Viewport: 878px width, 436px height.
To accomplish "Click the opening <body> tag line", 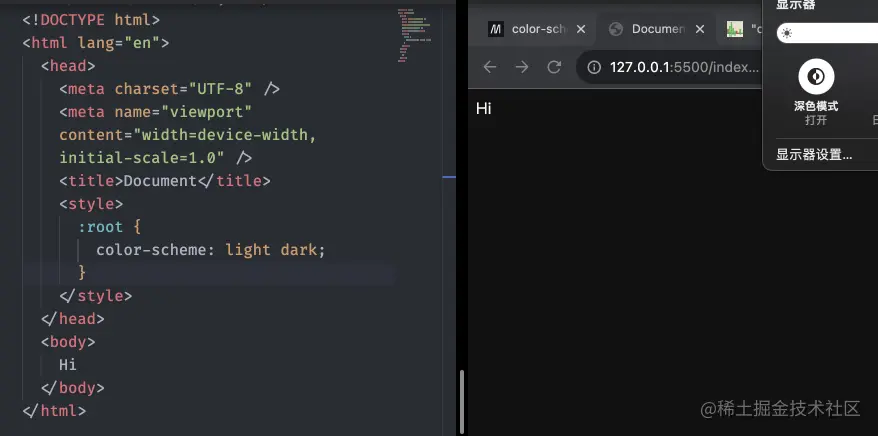I will click(68, 341).
